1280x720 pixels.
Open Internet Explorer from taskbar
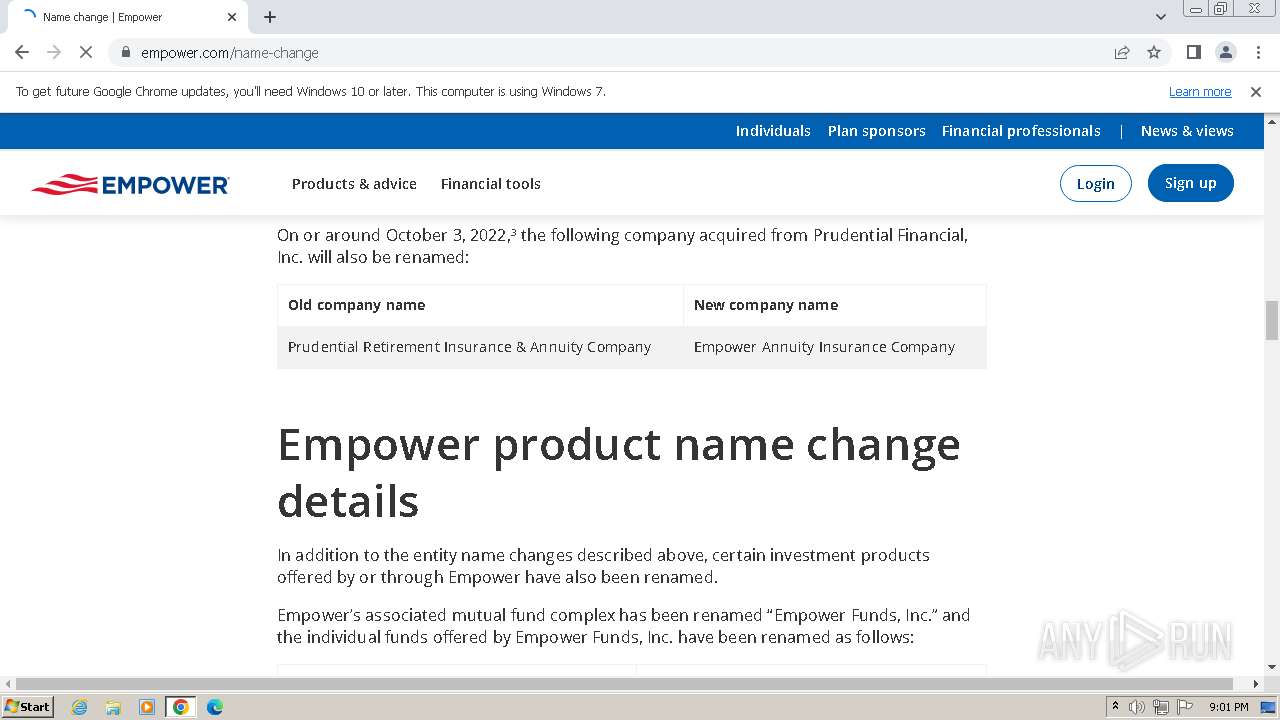[x=79, y=707]
